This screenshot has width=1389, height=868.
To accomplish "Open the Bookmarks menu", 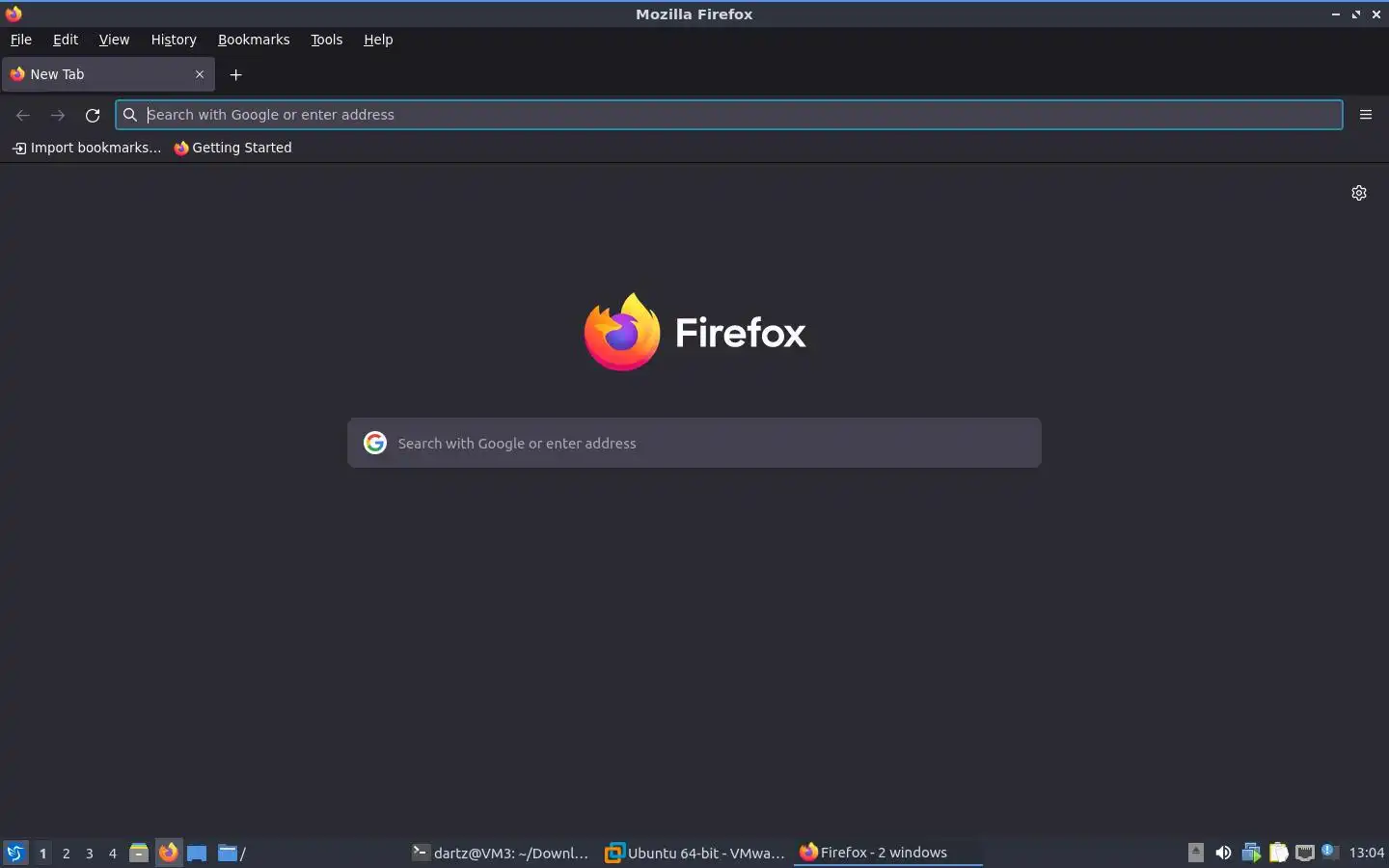I will coord(254,40).
